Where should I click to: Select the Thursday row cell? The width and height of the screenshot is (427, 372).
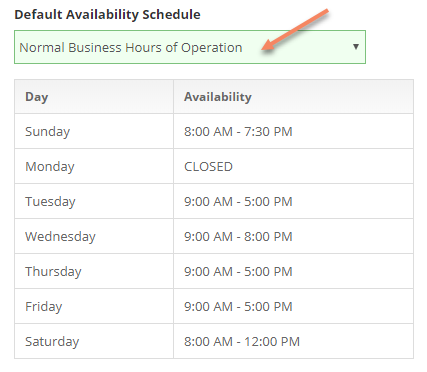(94, 271)
